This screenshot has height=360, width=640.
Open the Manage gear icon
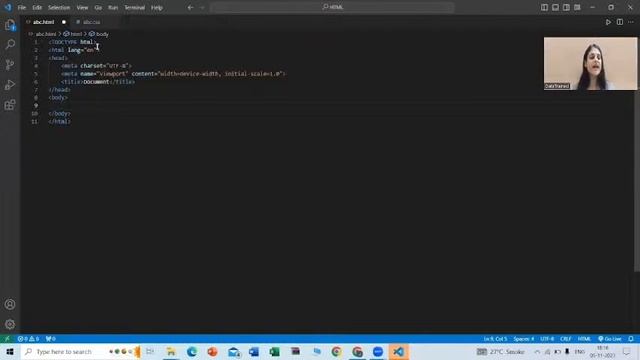(x=10, y=324)
